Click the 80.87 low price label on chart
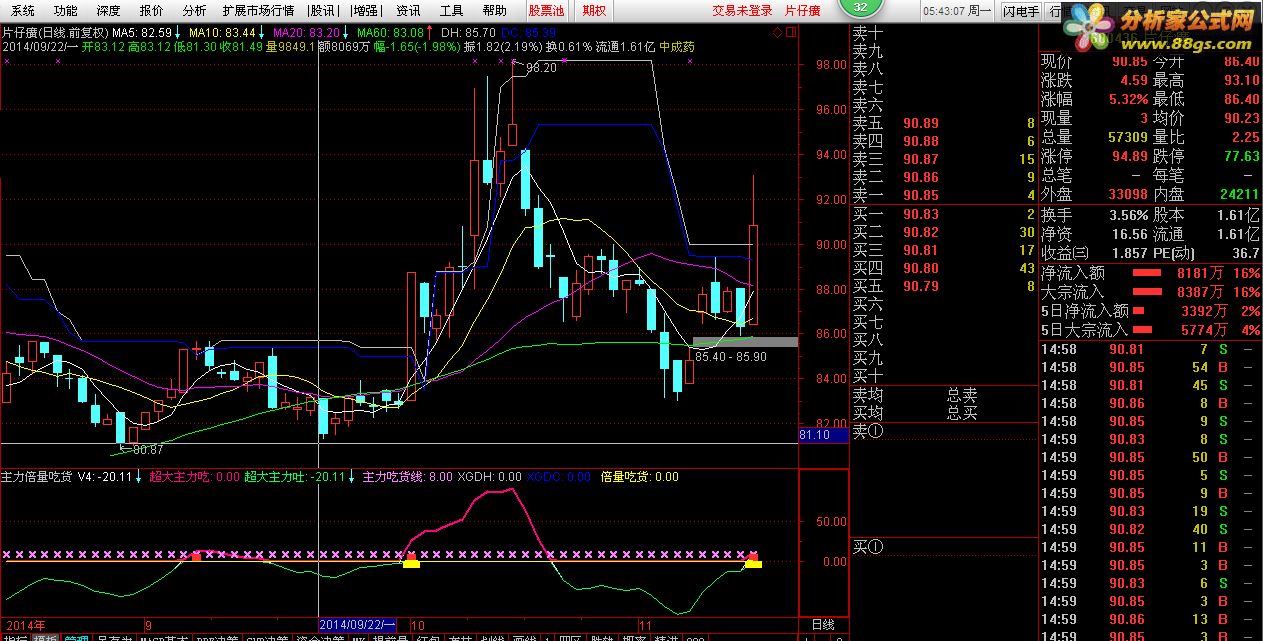Viewport: 1263px width, 641px height. [147, 451]
